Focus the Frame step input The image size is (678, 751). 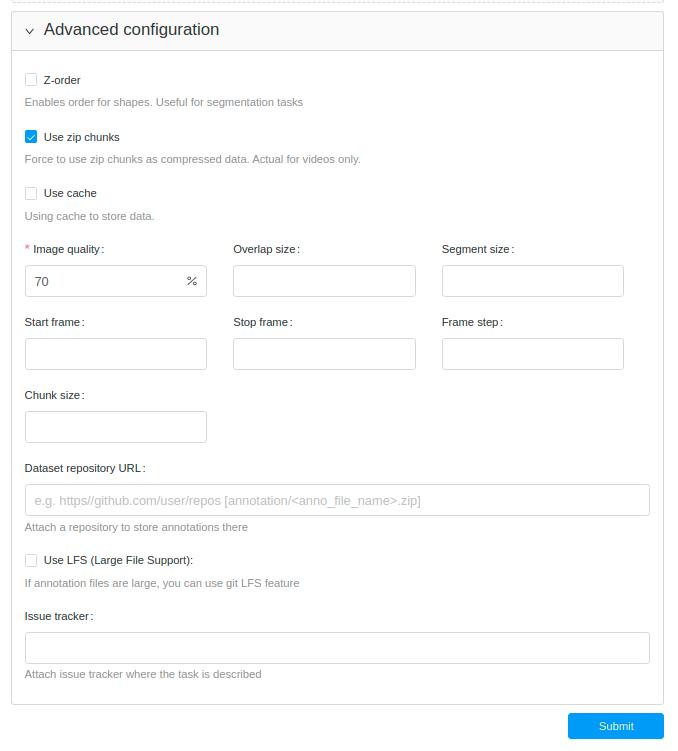(532, 354)
